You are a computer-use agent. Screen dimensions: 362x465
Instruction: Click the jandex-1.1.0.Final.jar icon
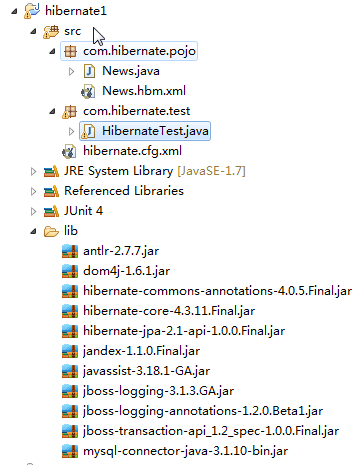pyautogui.click(x=70, y=351)
